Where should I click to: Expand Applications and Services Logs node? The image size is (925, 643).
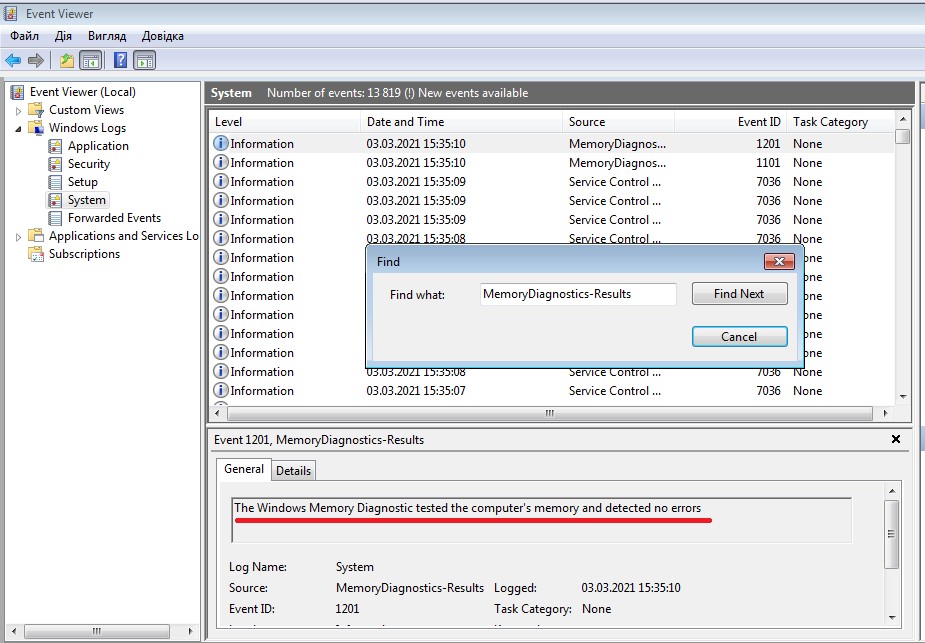pyautogui.click(x=18, y=237)
